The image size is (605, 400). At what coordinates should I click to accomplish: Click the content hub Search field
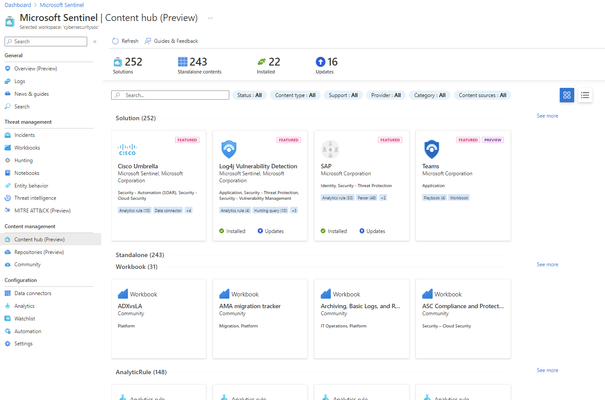[170, 95]
